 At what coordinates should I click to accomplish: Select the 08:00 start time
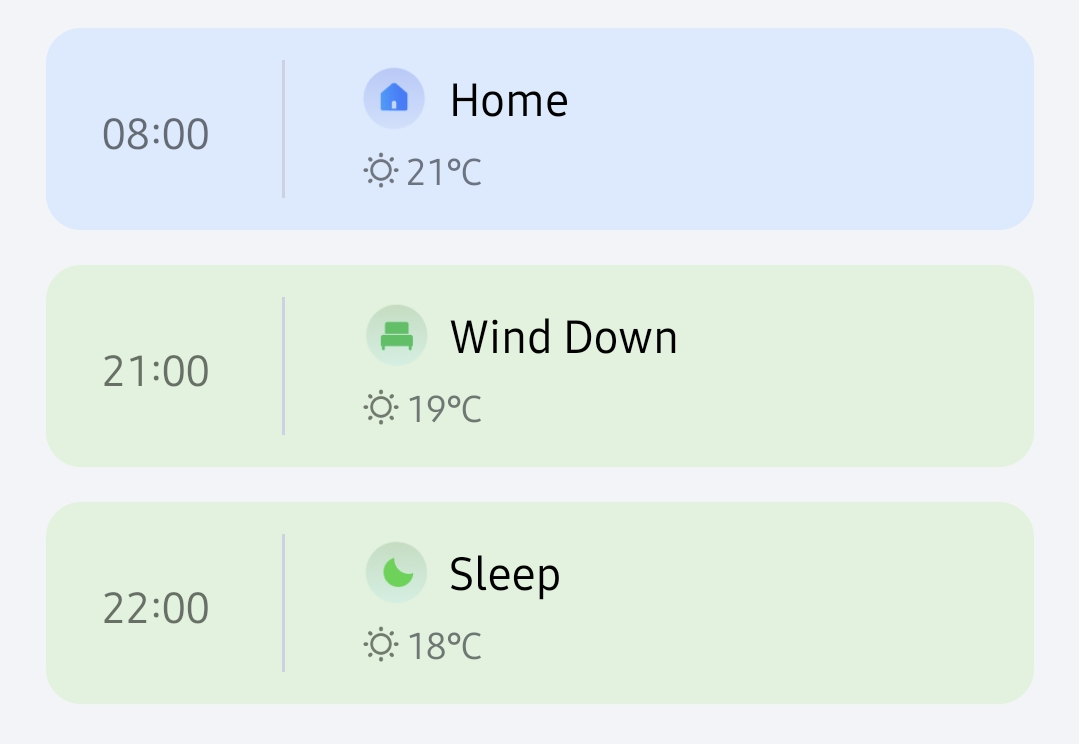(156, 134)
